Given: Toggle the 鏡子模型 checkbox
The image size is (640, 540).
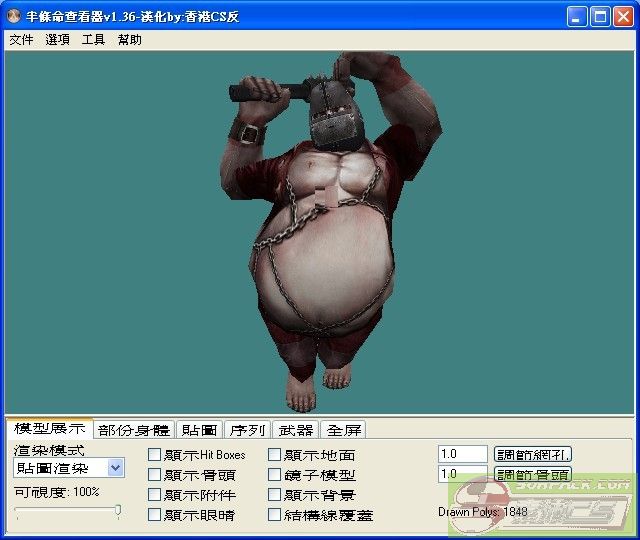Looking at the screenshot, I should pyautogui.click(x=275, y=475).
